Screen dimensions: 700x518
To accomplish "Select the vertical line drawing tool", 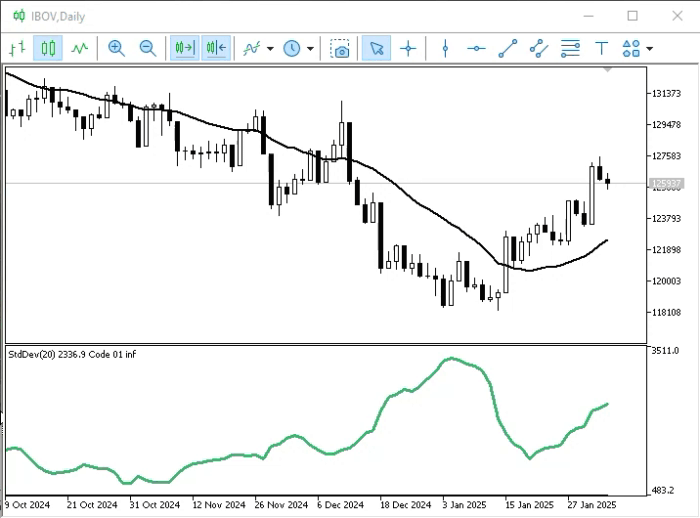I will point(445,48).
